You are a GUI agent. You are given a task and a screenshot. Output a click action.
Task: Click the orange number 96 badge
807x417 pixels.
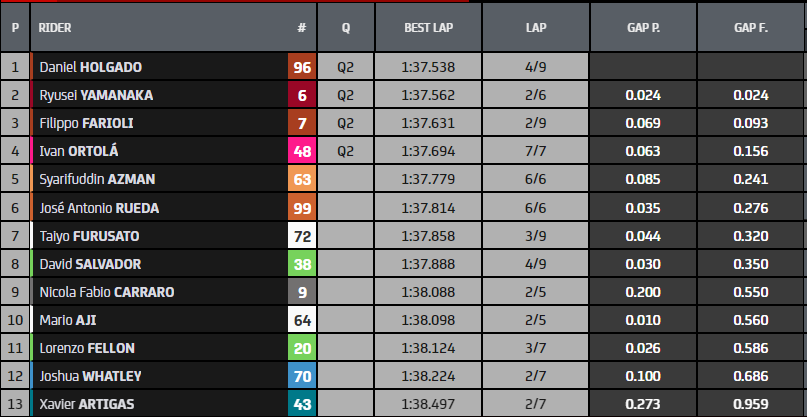[x=302, y=68]
